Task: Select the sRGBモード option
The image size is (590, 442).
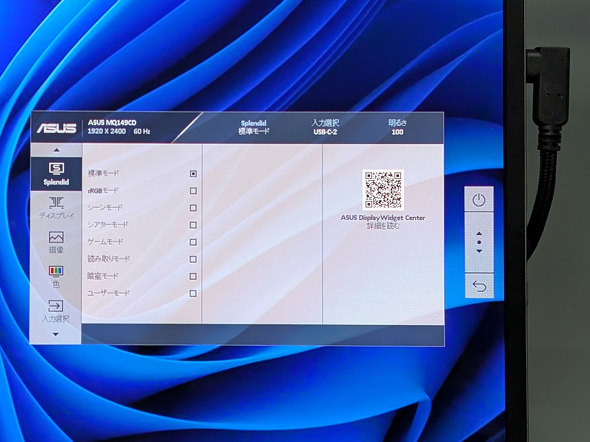Action: tap(193, 191)
